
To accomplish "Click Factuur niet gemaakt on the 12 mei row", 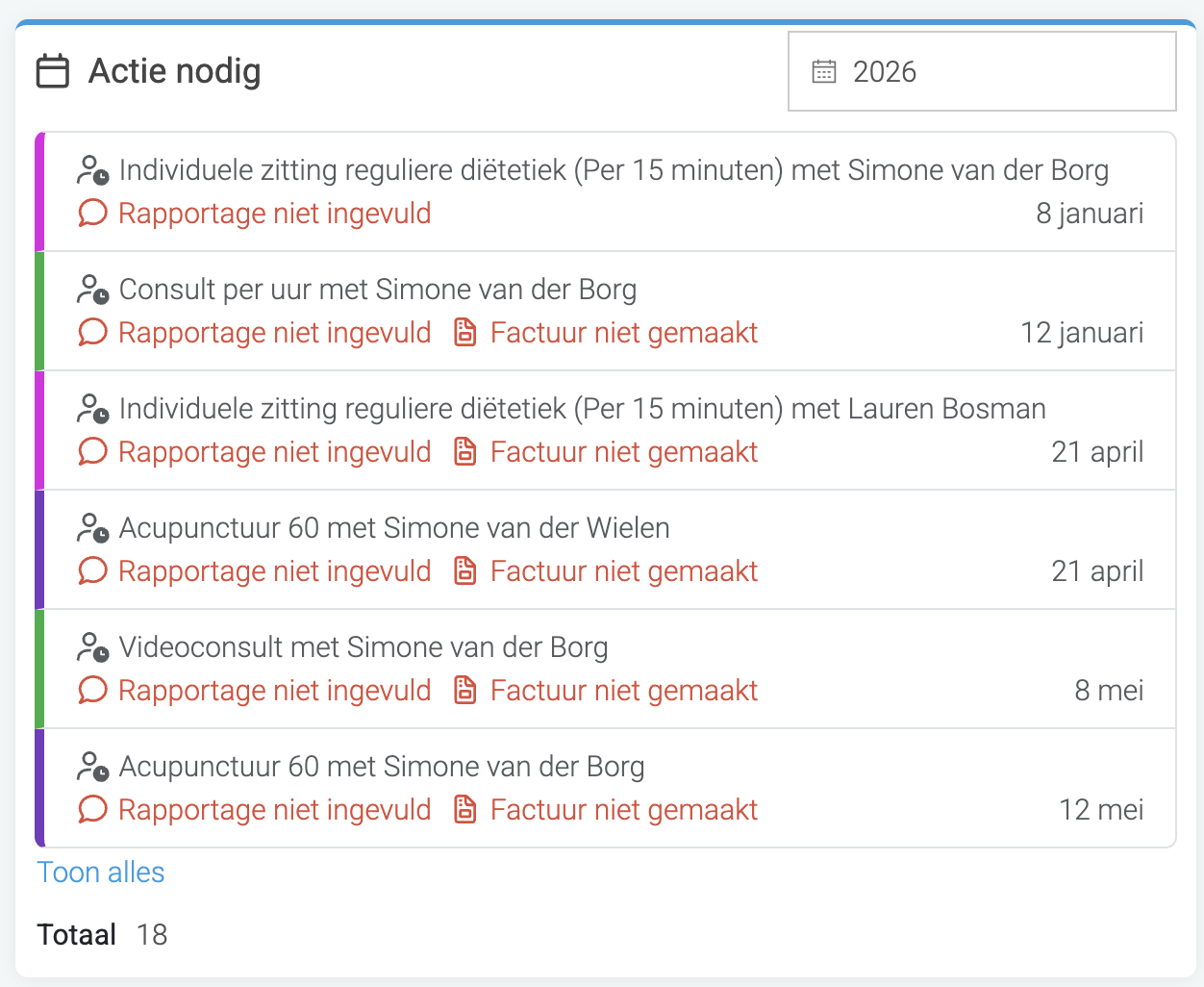I will click(x=624, y=810).
